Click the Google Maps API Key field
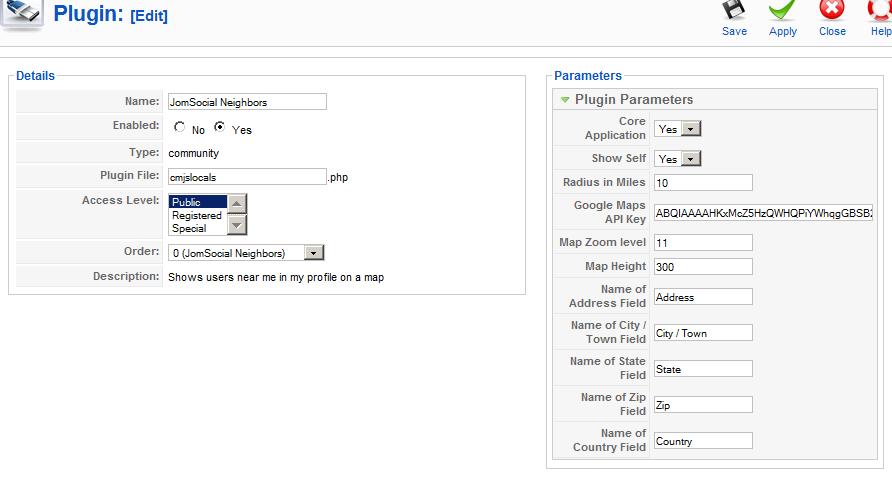 (x=763, y=213)
